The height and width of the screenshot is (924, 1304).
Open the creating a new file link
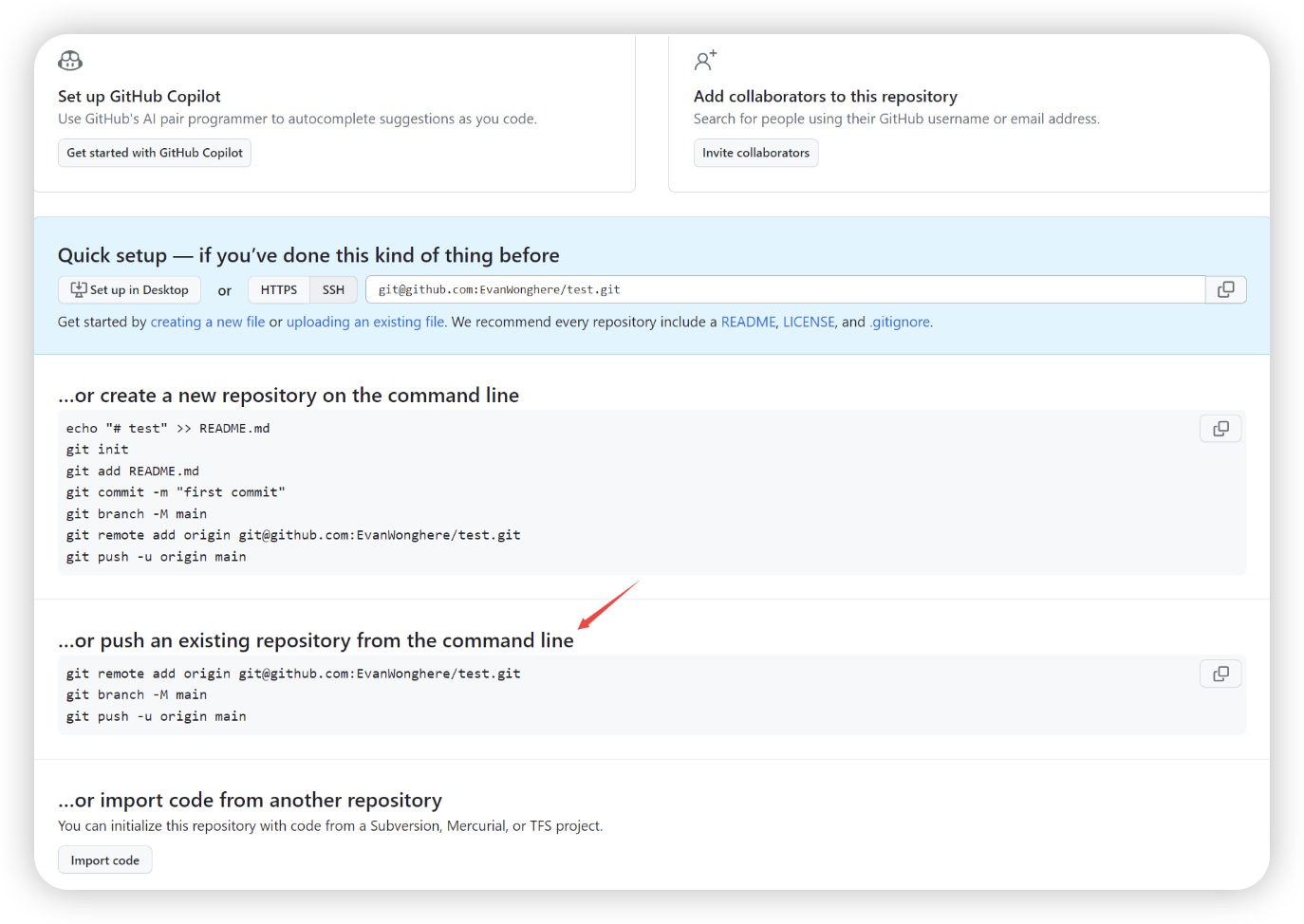208,323
